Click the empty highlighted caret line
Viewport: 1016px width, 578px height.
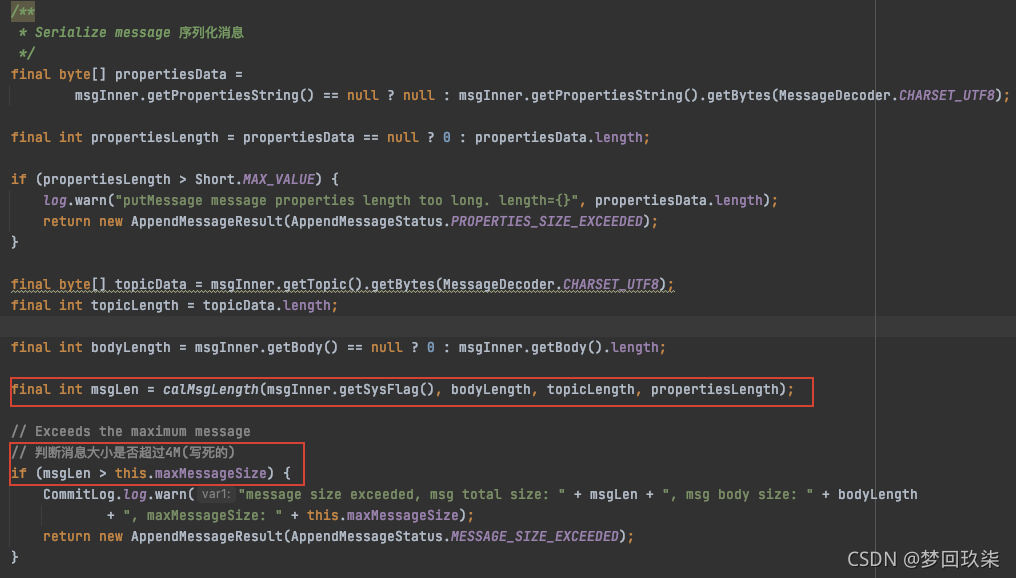[x=508, y=327]
